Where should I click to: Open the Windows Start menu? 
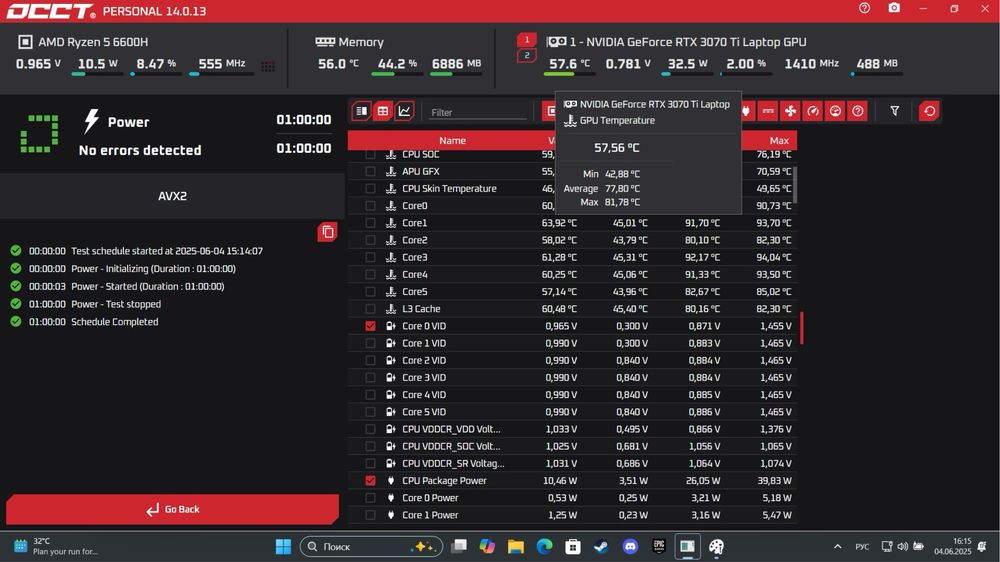[x=283, y=547]
